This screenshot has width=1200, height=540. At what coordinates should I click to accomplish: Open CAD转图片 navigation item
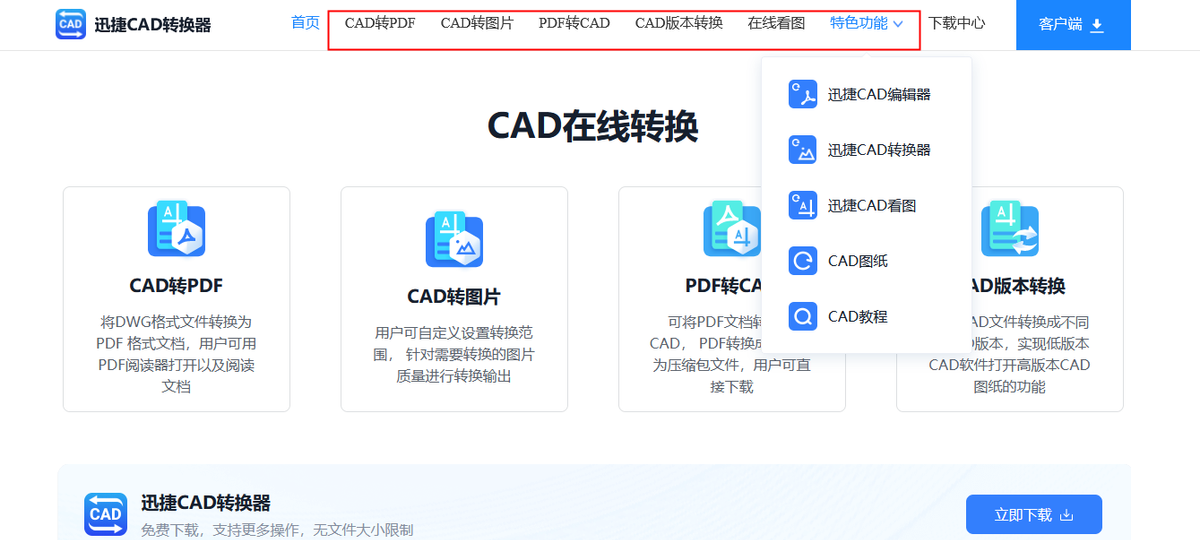[477, 23]
